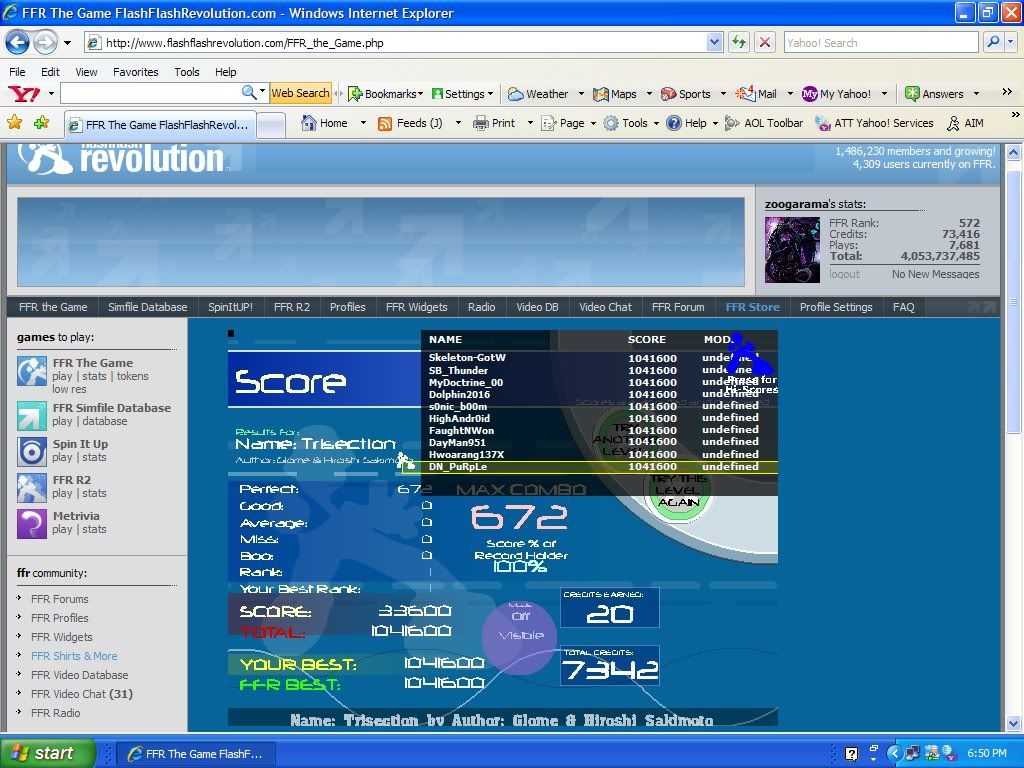The width and height of the screenshot is (1024, 768).
Task: Click the Windows start button
Action: coord(46,753)
